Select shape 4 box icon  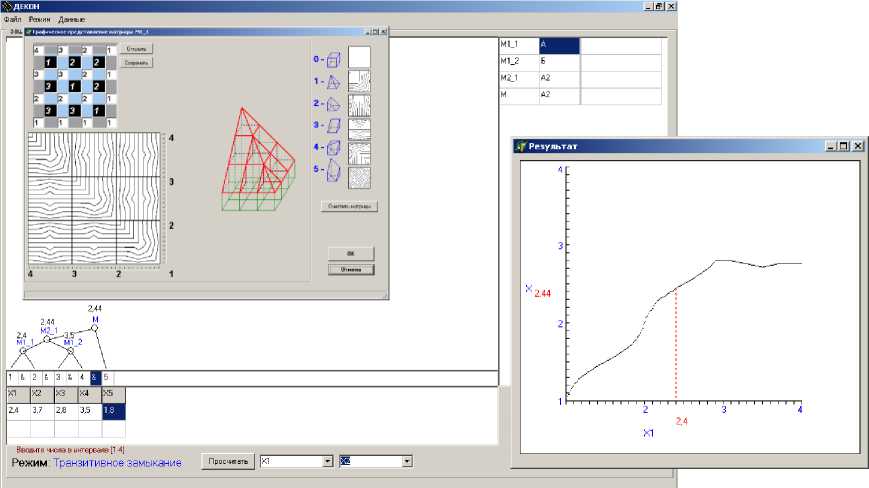333,148
